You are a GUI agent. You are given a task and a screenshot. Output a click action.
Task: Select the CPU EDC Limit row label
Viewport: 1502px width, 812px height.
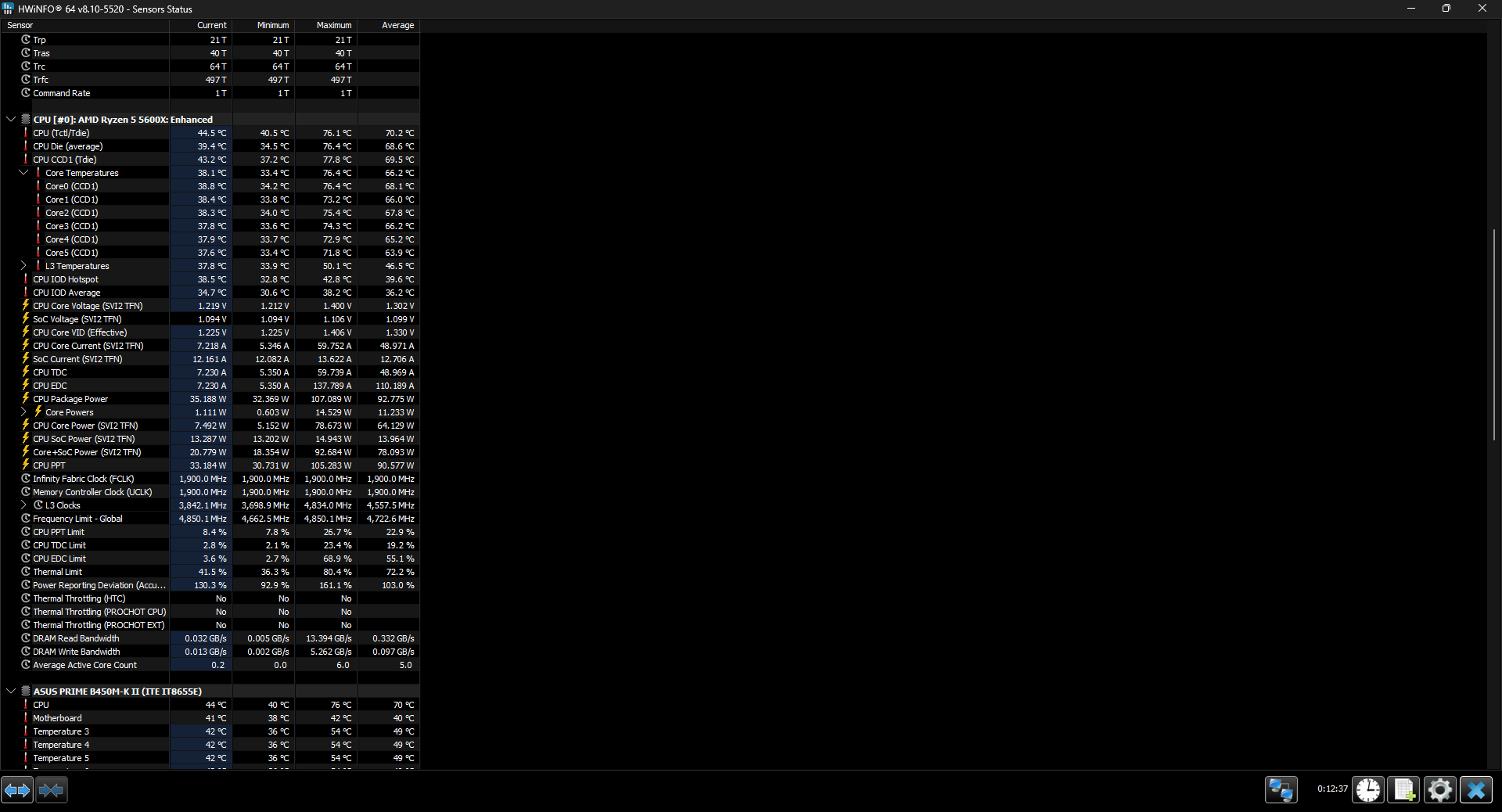[x=59, y=559]
